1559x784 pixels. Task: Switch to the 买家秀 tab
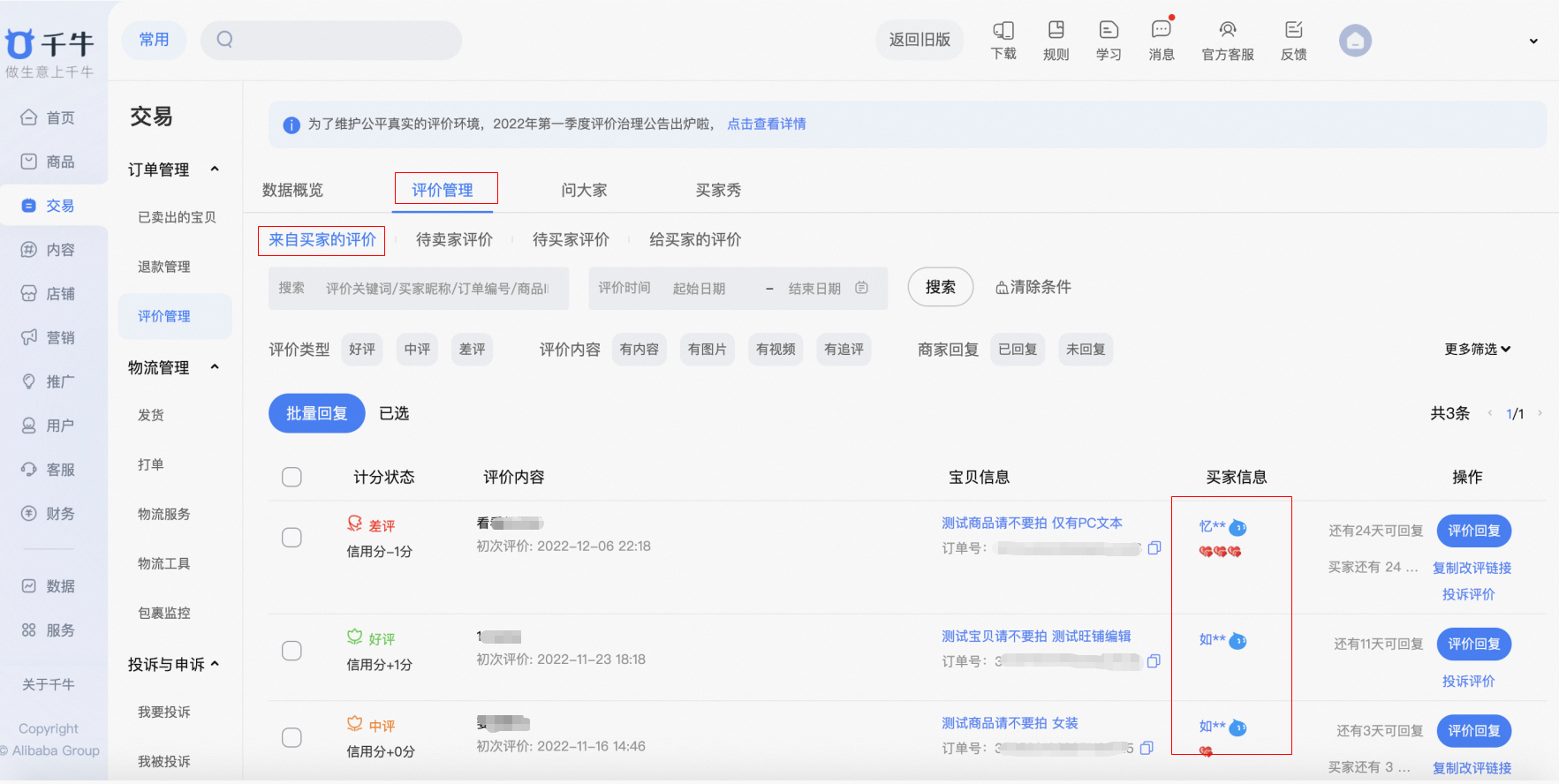click(x=718, y=190)
